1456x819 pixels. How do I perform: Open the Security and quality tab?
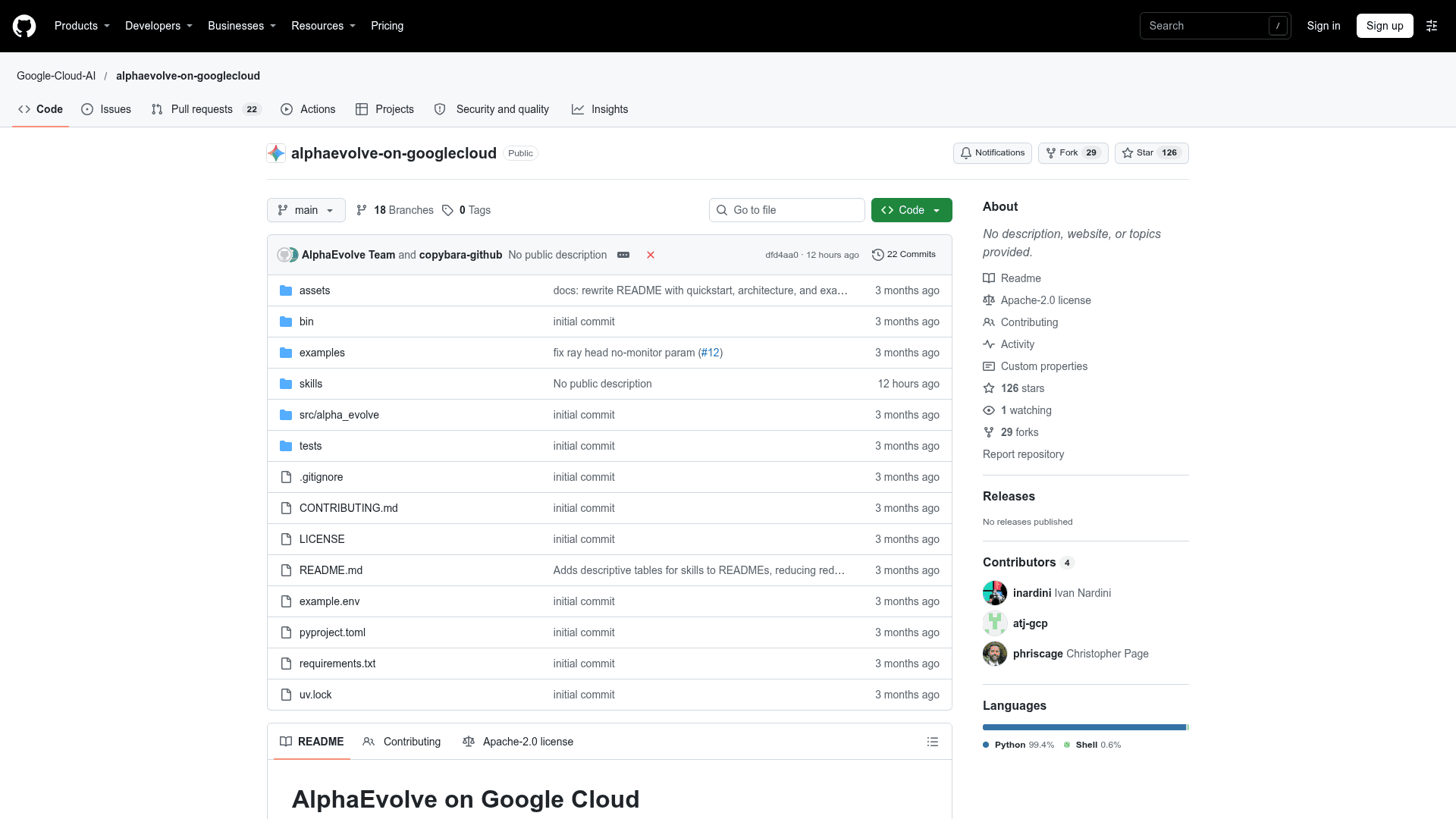(491, 109)
